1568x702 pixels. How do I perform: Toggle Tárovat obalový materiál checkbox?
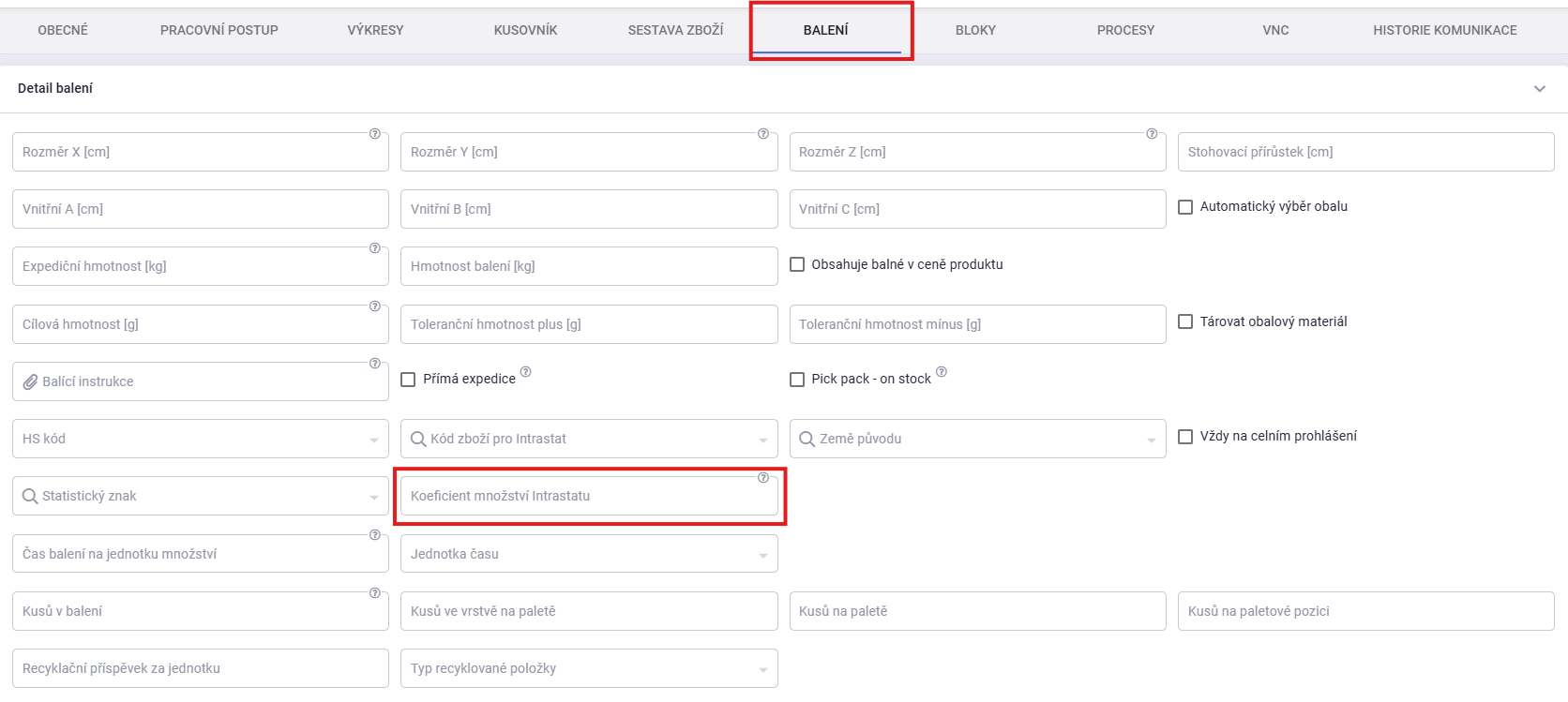click(1185, 322)
